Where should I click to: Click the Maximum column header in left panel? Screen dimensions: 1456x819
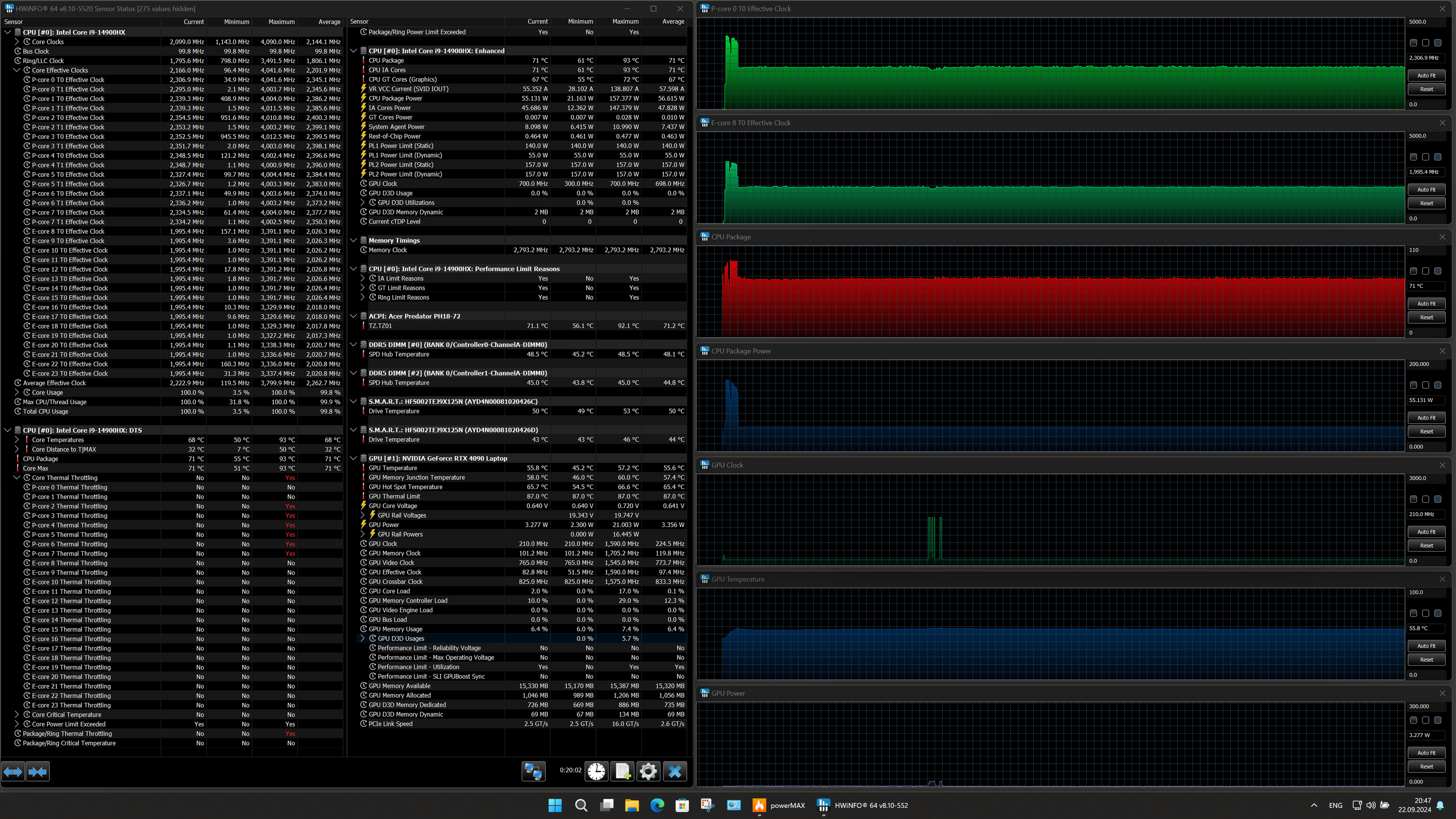(281, 21)
